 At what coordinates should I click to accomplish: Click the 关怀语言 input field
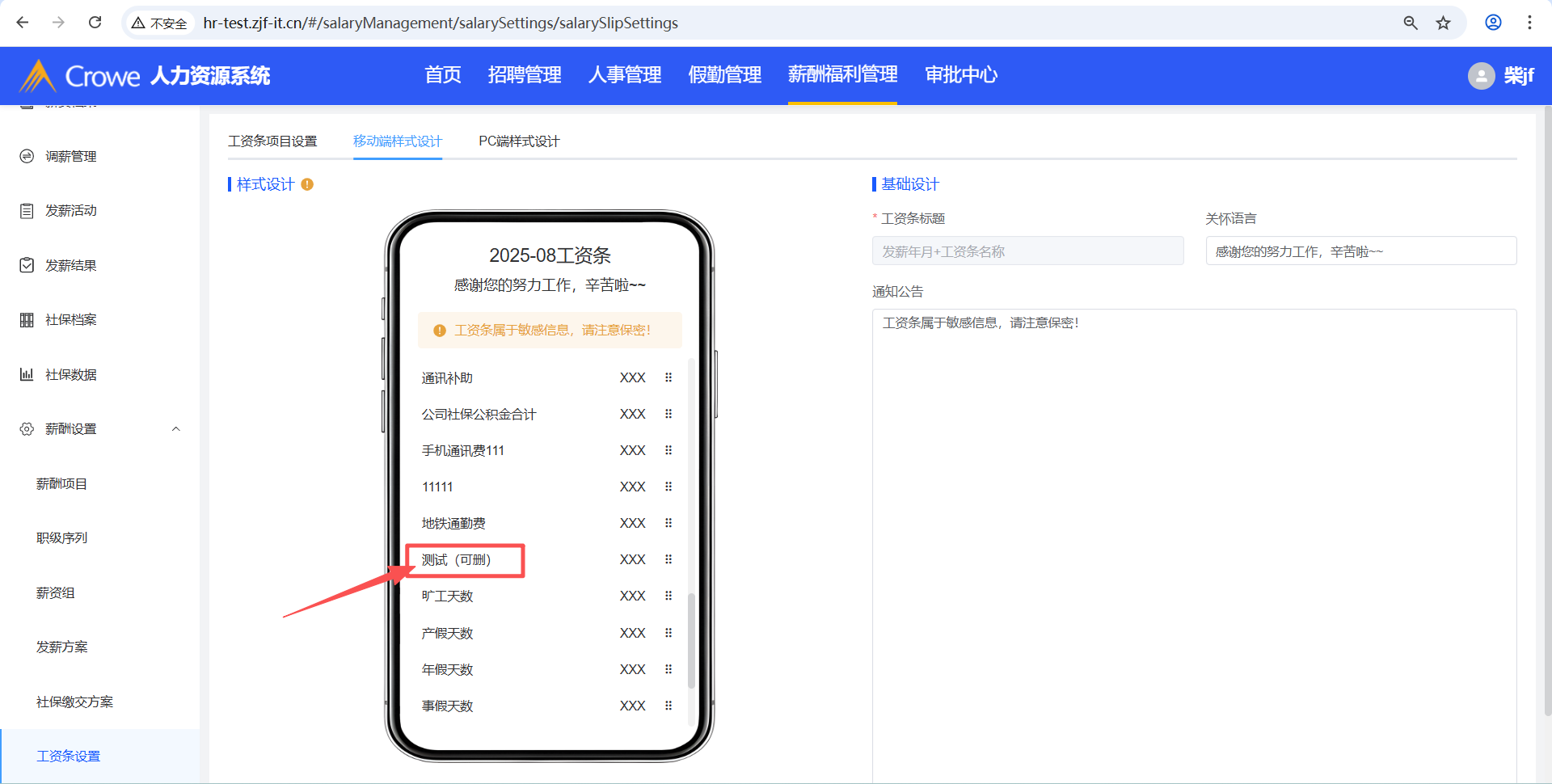pyautogui.click(x=1360, y=251)
